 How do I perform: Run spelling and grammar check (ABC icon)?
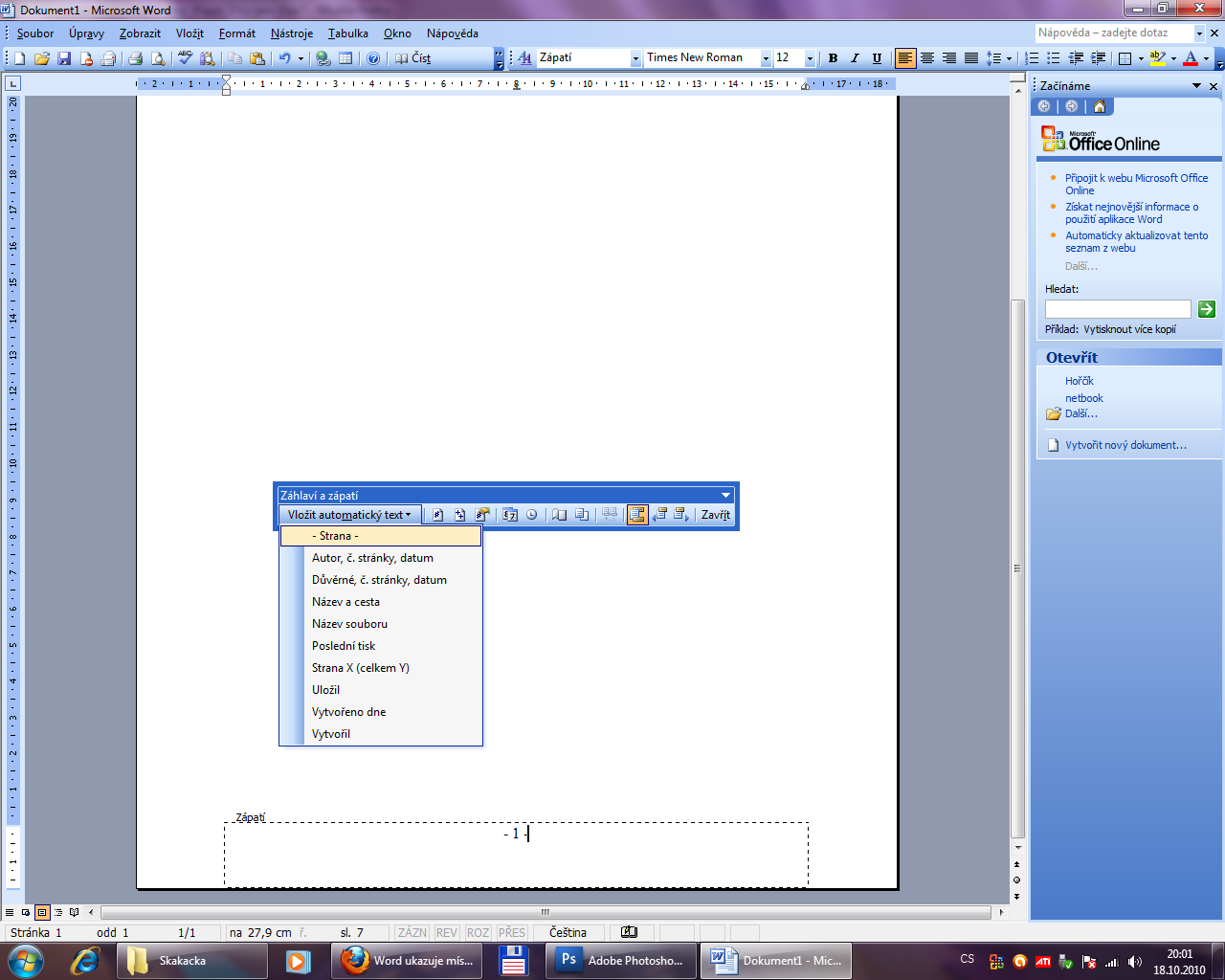point(185,58)
